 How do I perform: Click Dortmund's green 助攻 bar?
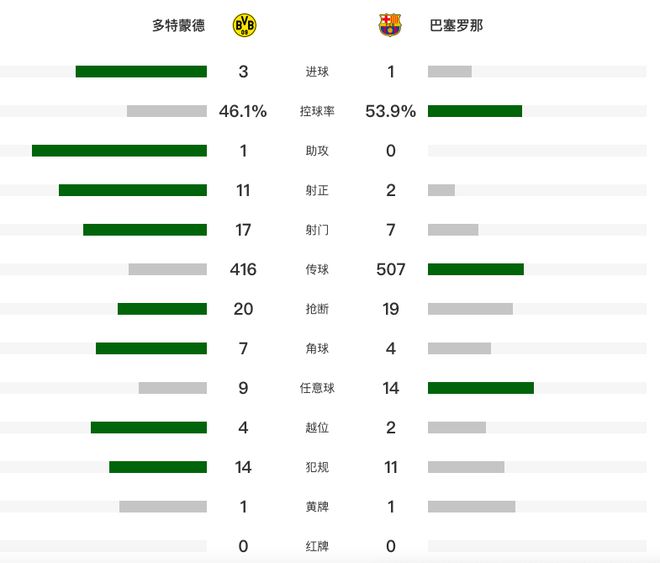(x=119, y=151)
